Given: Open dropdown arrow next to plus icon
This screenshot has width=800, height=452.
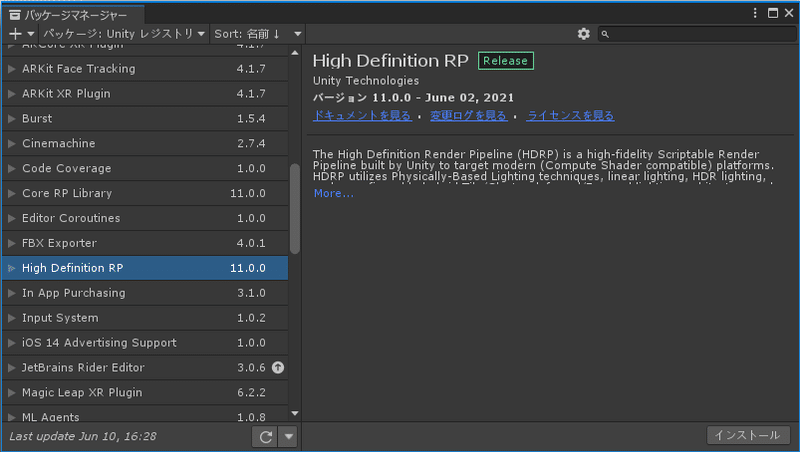Looking at the screenshot, I should 31,34.
